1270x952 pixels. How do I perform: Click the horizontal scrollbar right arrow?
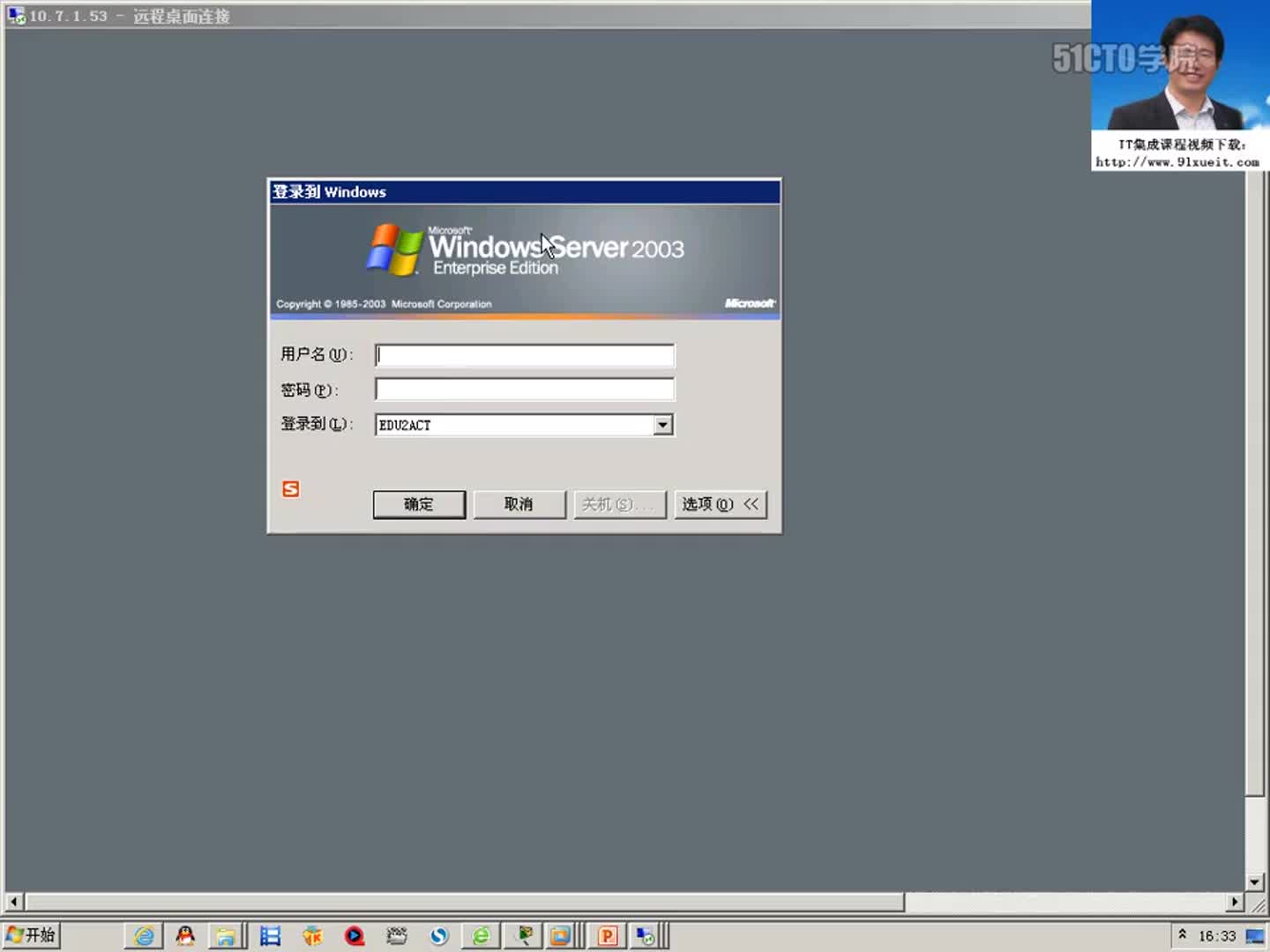(1235, 902)
